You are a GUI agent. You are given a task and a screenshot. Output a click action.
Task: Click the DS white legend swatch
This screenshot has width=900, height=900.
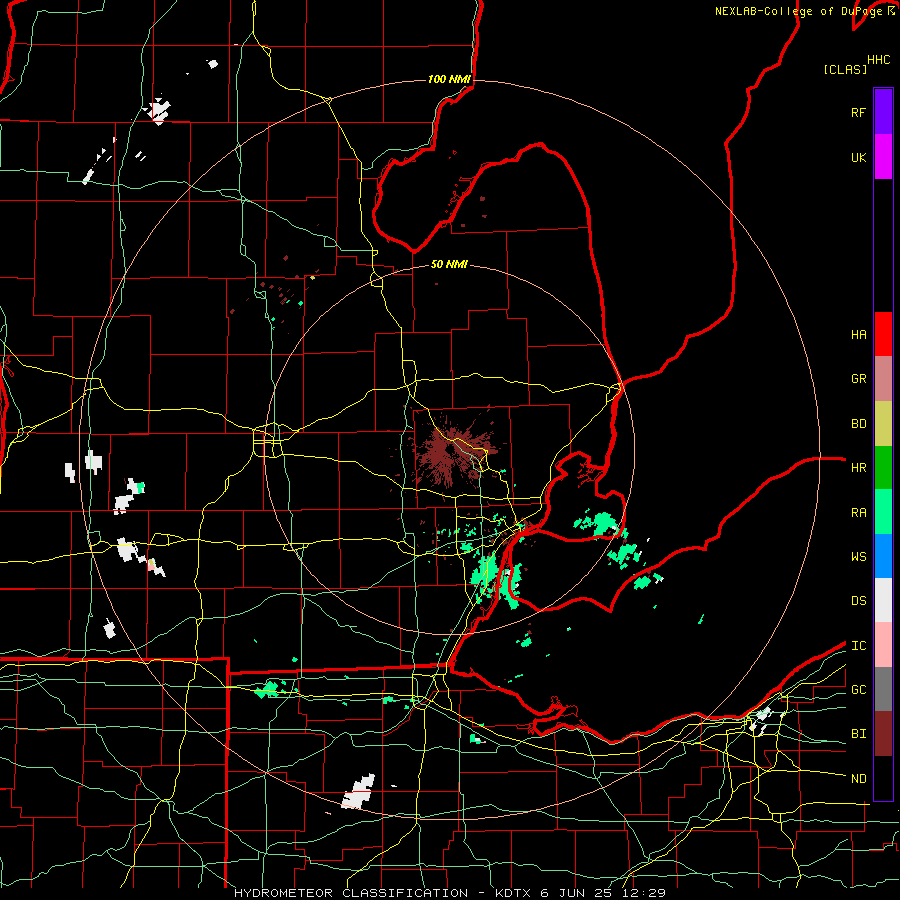(x=883, y=600)
